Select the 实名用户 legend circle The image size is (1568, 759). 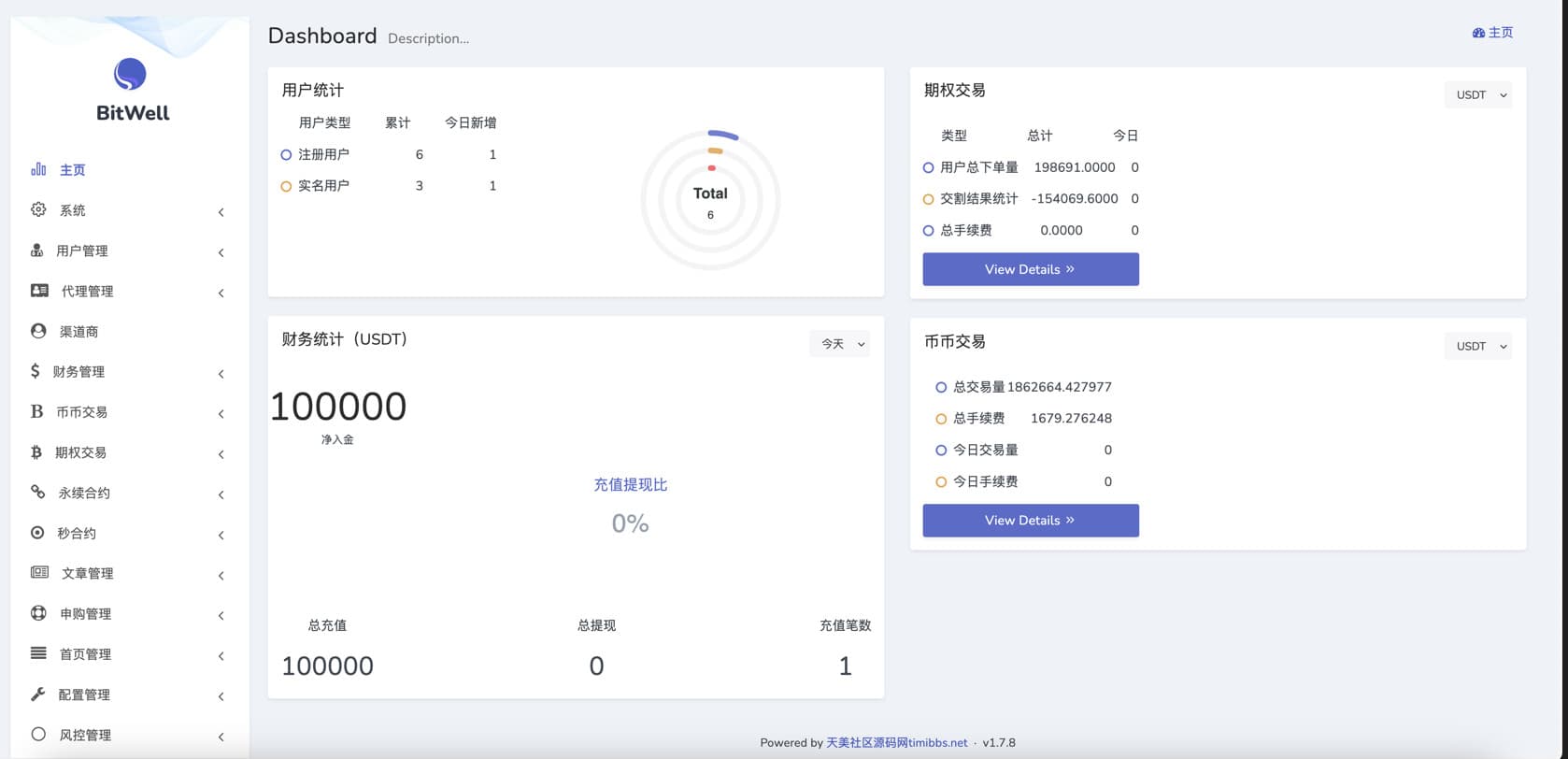(x=286, y=186)
